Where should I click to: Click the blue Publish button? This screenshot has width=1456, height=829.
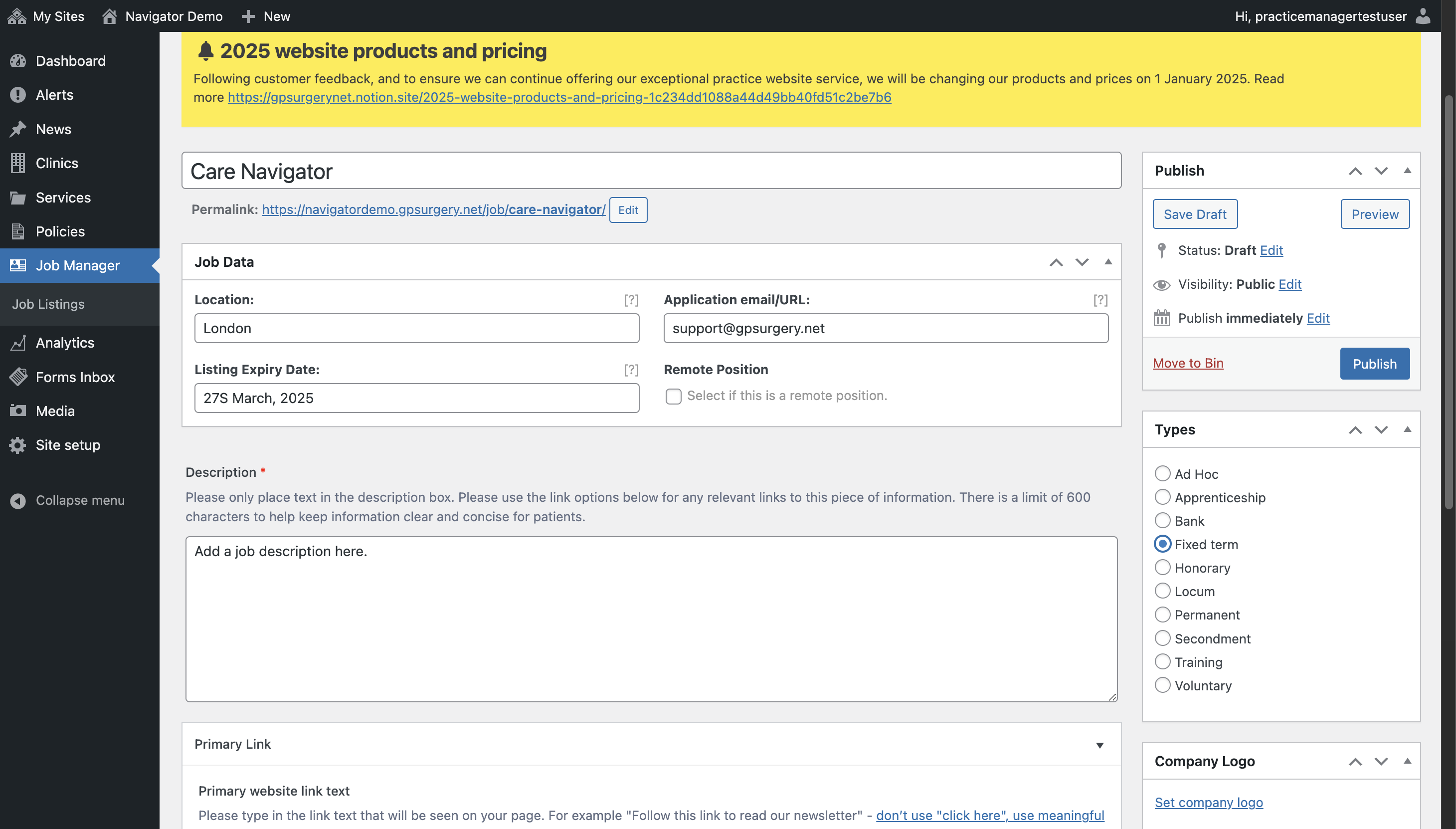(x=1375, y=363)
